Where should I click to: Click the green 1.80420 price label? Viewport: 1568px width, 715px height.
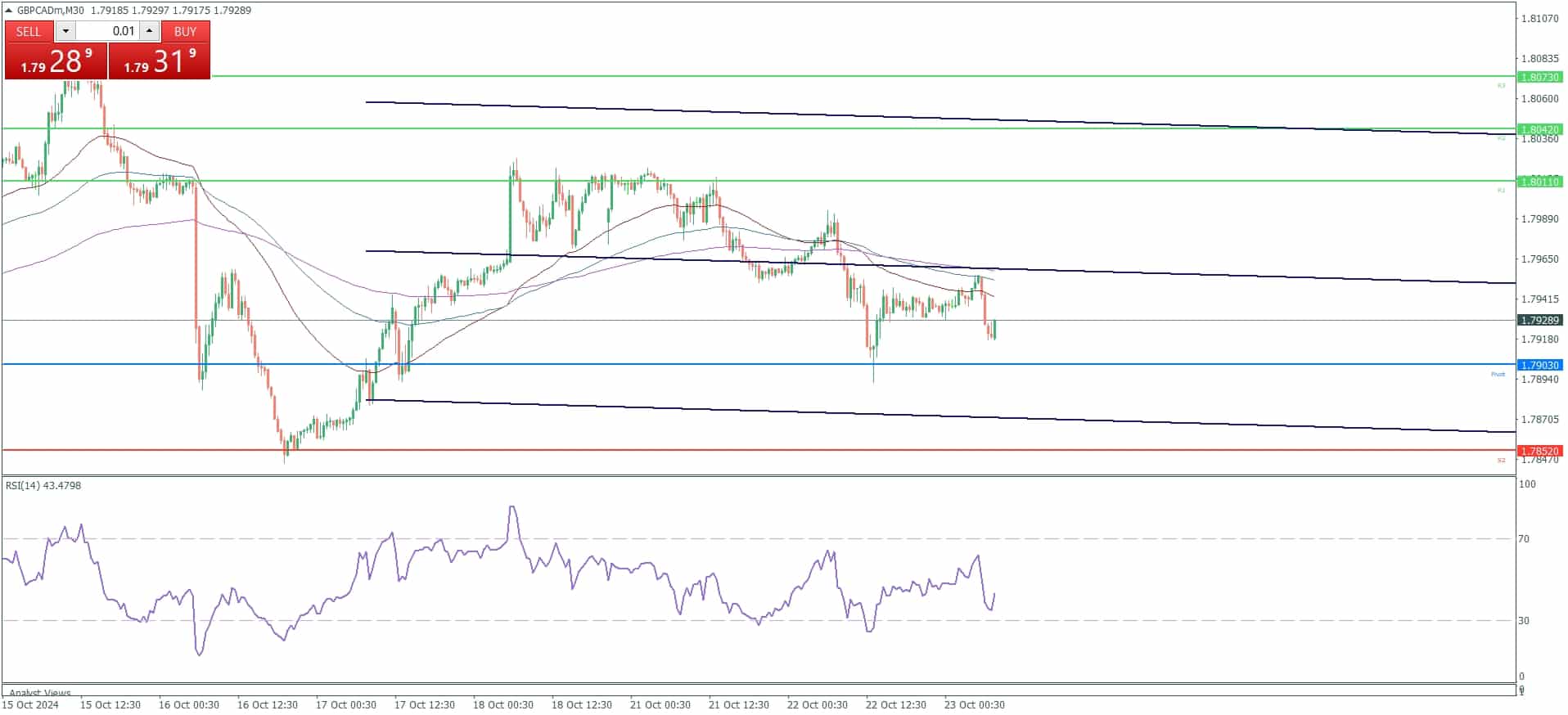pos(1539,129)
